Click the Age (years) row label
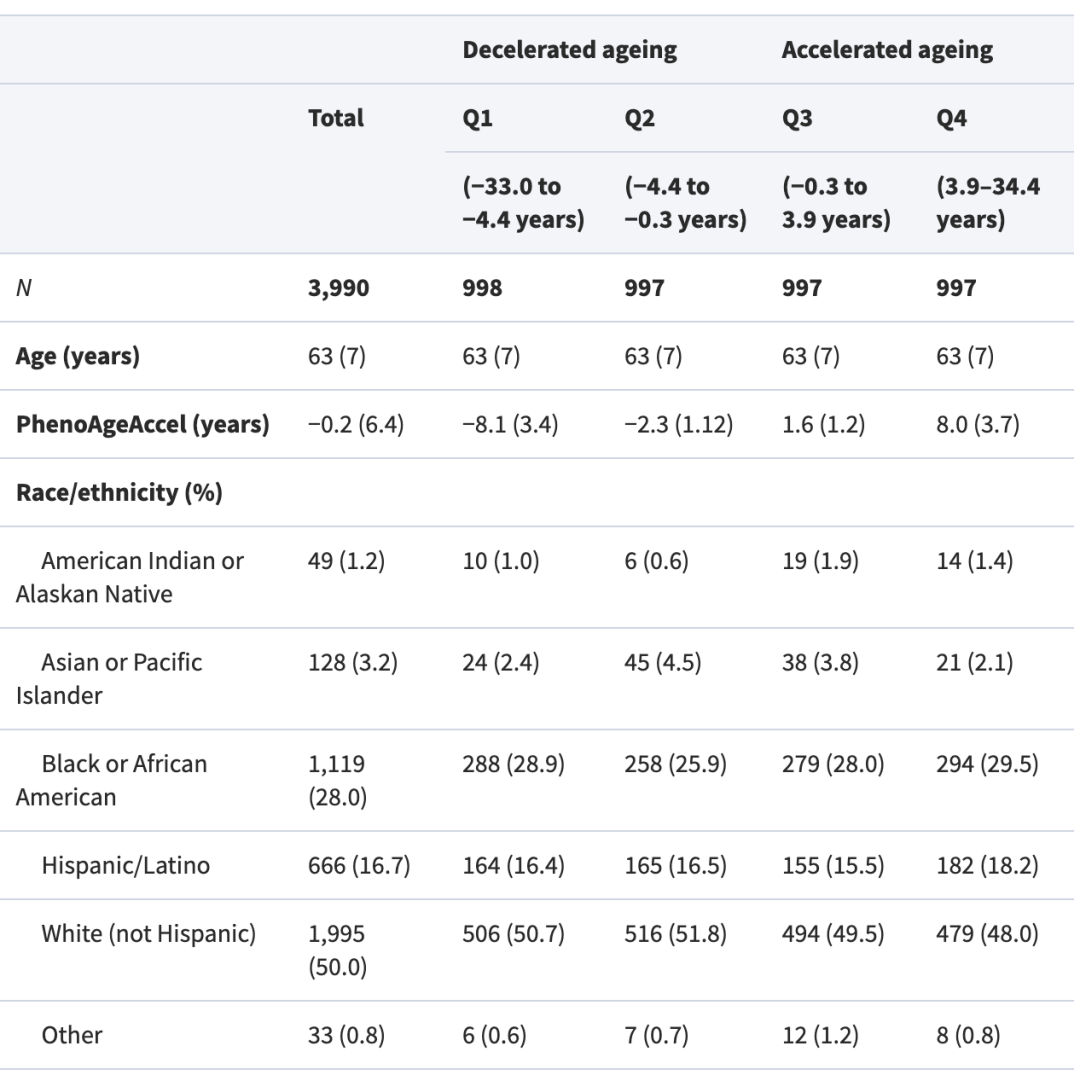Image resolution: width=1080 pixels, height=1075 pixels. pos(78,356)
